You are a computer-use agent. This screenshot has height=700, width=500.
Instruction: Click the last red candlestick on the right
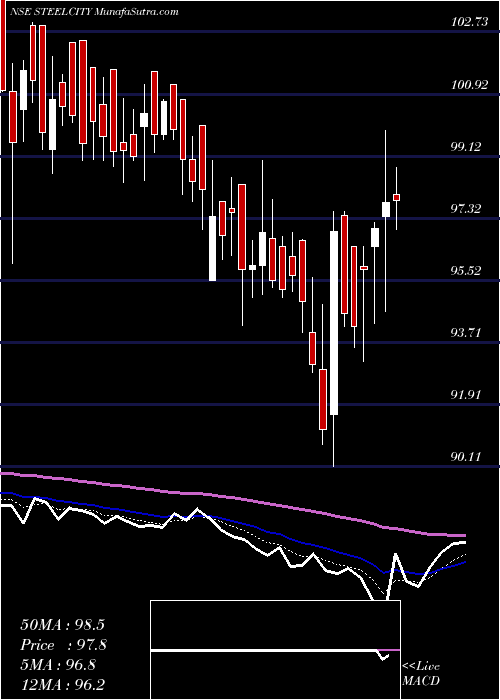[x=396, y=197]
